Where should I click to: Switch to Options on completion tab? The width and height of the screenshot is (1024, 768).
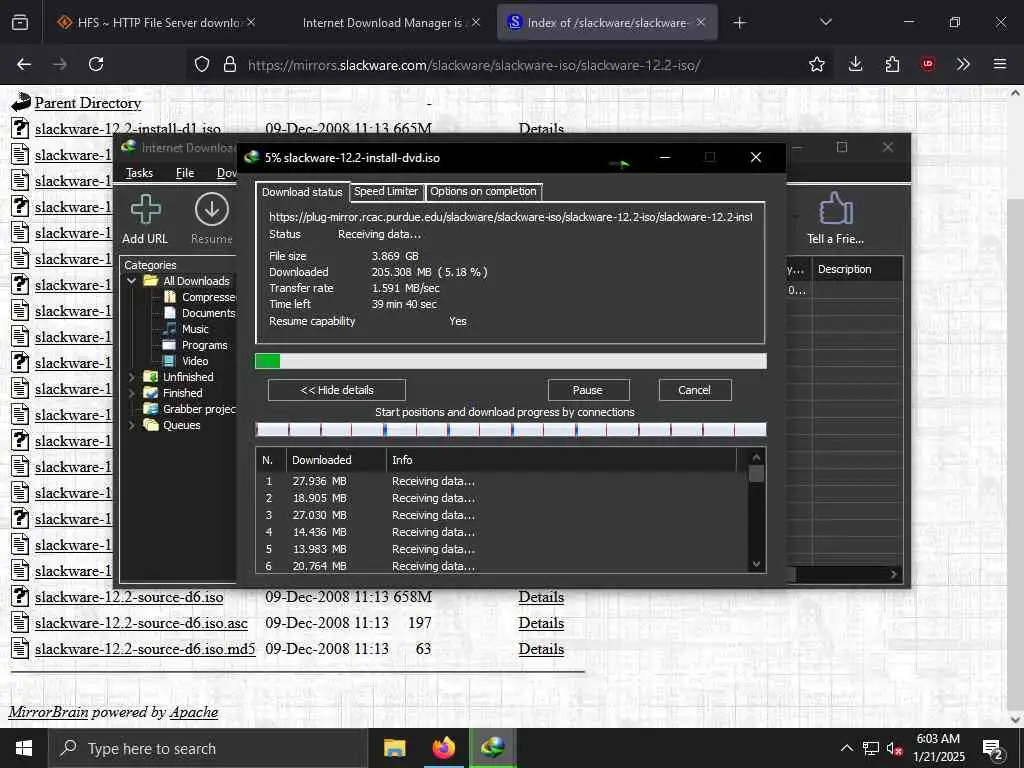pyautogui.click(x=483, y=191)
